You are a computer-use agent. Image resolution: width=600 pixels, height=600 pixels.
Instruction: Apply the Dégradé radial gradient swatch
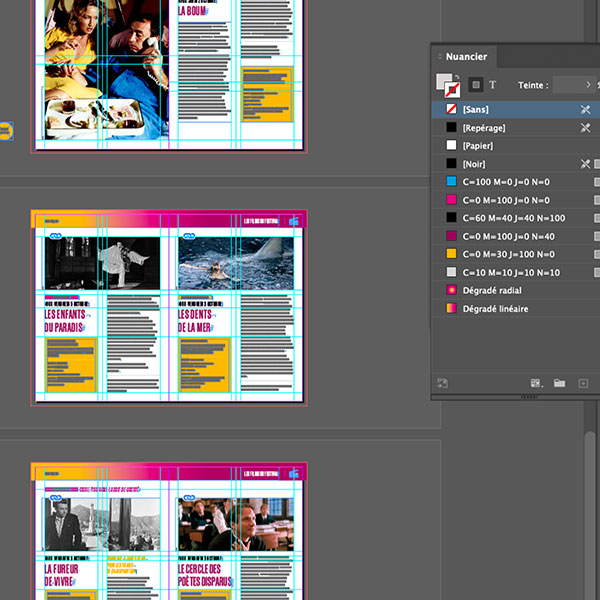515,290
